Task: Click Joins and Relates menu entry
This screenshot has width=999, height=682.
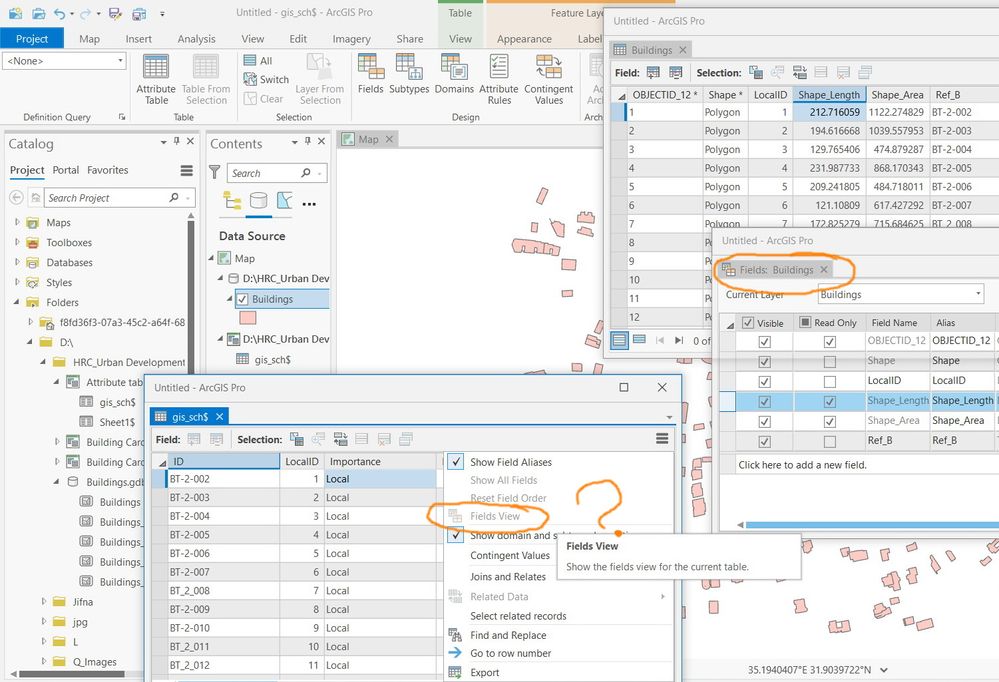Action: [508, 577]
